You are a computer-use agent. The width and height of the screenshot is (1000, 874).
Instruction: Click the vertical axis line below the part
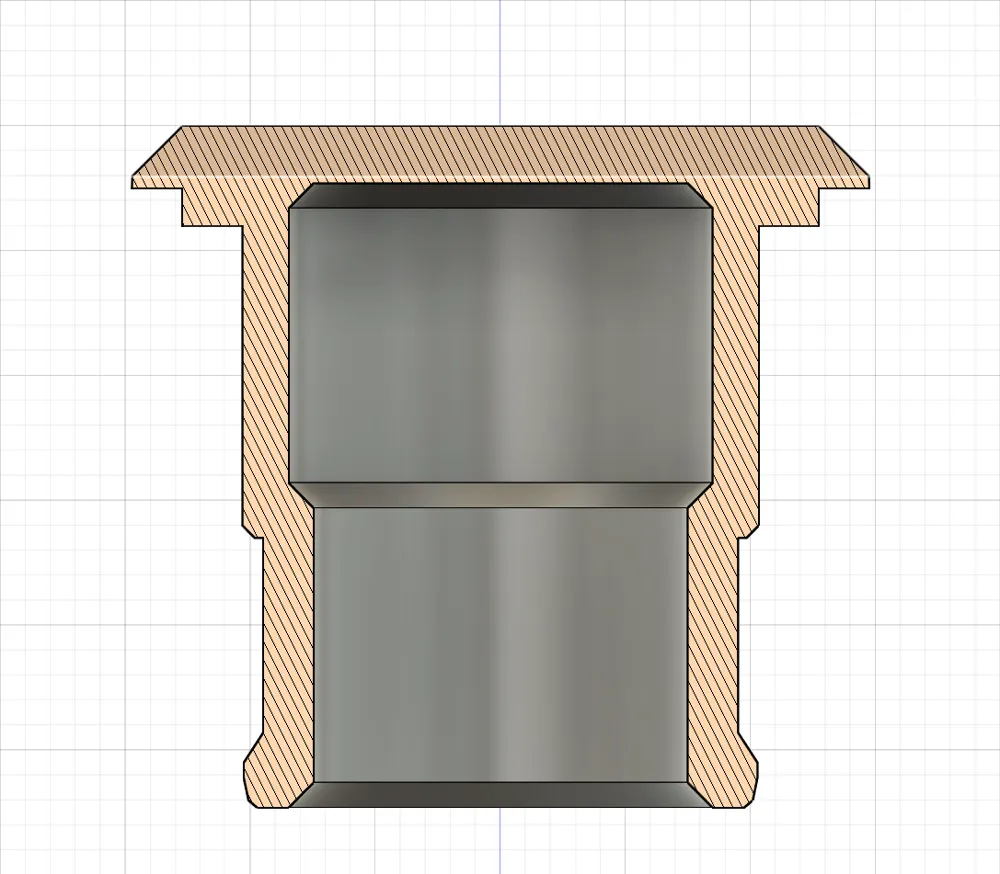click(500, 841)
